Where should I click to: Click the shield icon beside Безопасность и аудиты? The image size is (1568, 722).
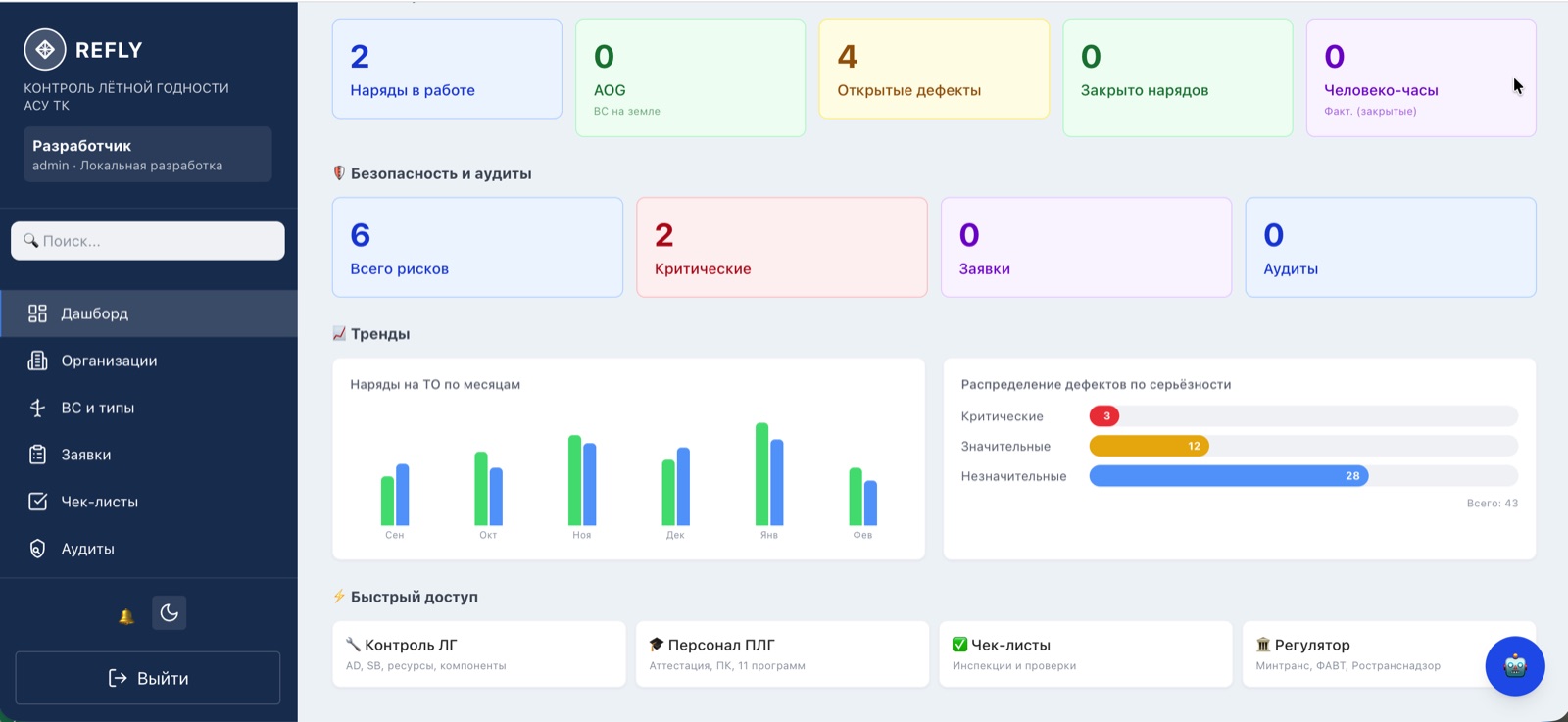(339, 173)
